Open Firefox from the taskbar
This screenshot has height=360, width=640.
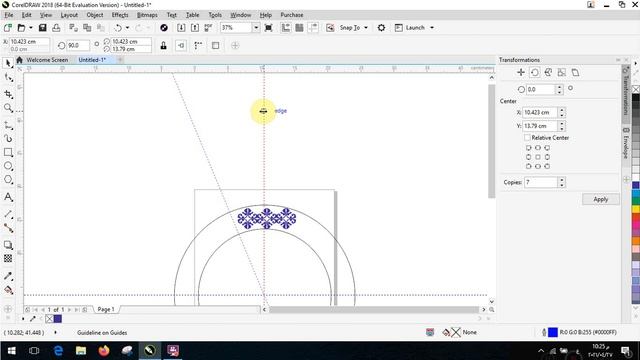[x=104, y=351]
